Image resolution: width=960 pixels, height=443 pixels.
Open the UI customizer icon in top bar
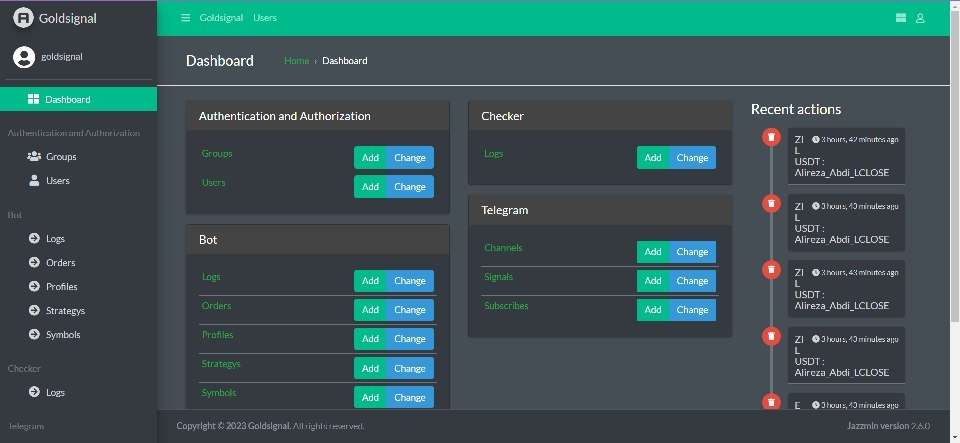[x=901, y=18]
